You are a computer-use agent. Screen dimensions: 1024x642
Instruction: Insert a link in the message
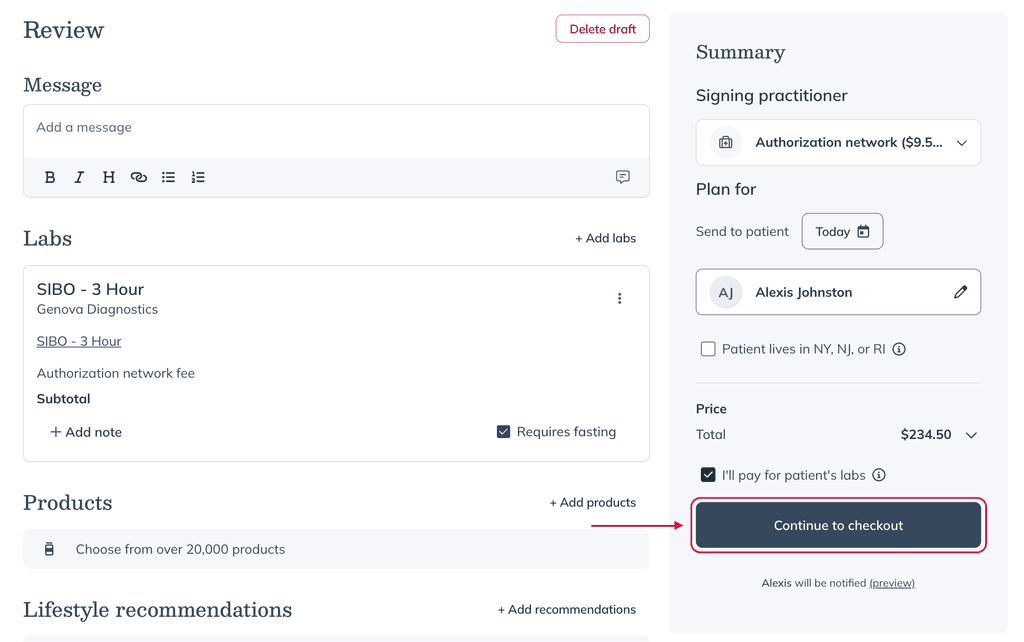point(138,177)
